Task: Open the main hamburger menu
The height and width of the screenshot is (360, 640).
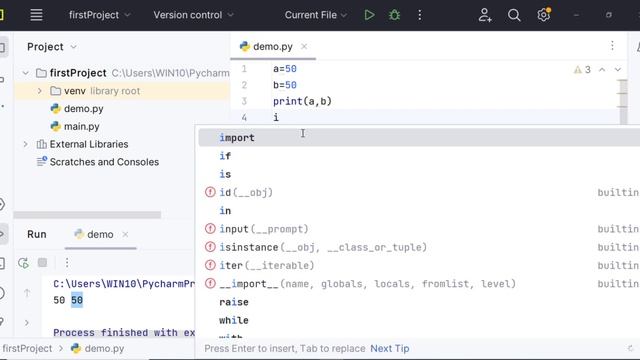Action: coord(36,15)
